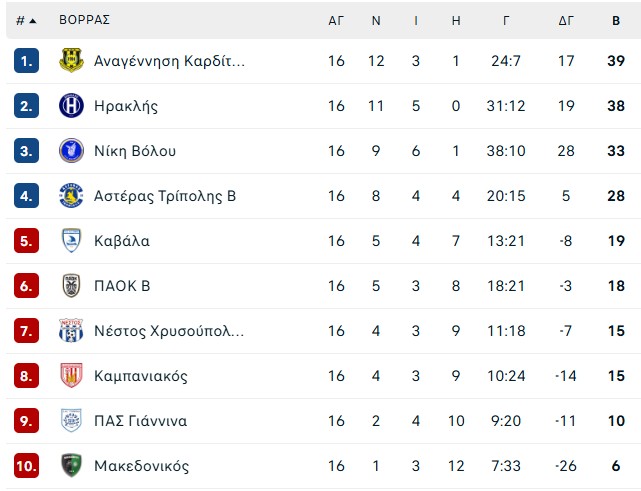Viewport: 641px width, 491px height.
Task: Click the Καμπανιακός team crest
Action: tap(72, 376)
